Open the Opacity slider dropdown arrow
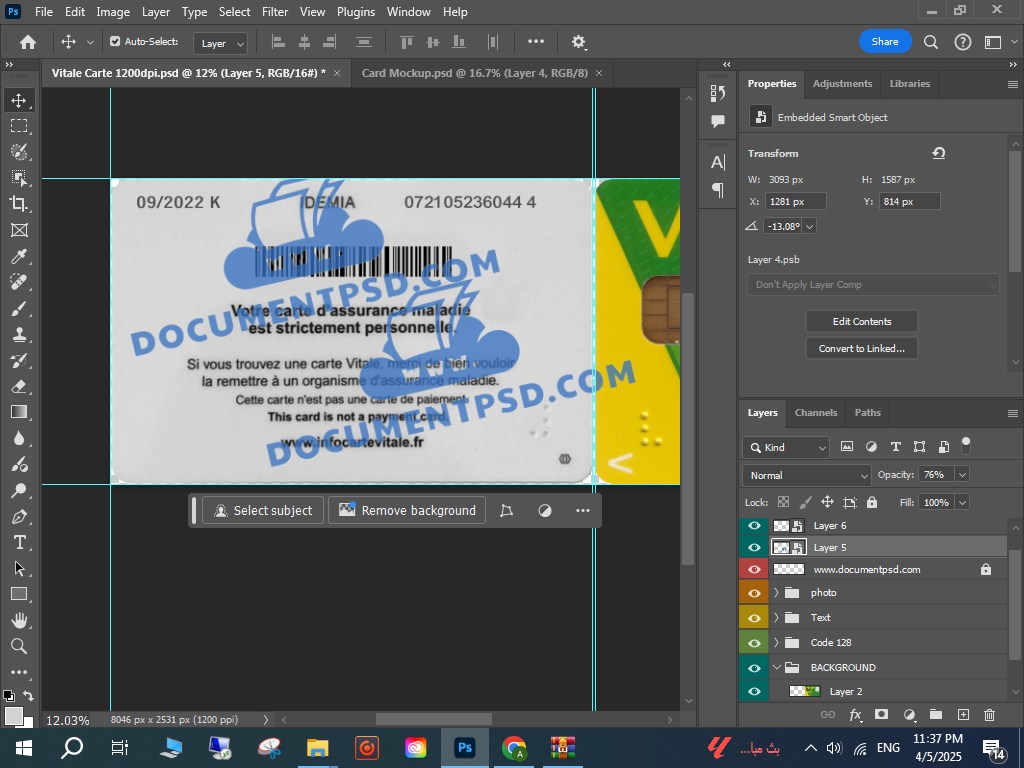Viewport: 1024px width, 768px height. pos(962,475)
